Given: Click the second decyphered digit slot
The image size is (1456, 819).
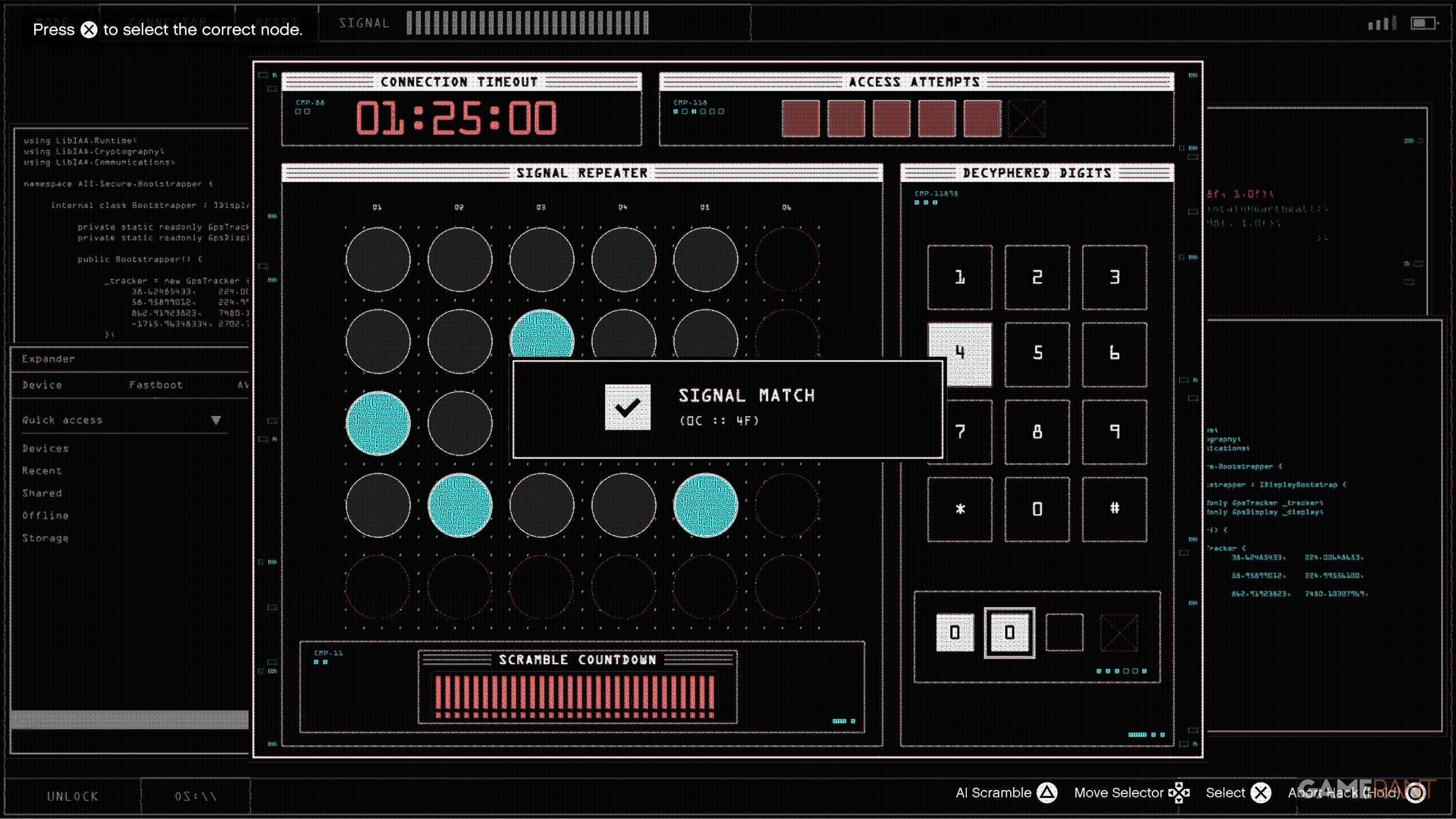Looking at the screenshot, I should [x=1009, y=632].
